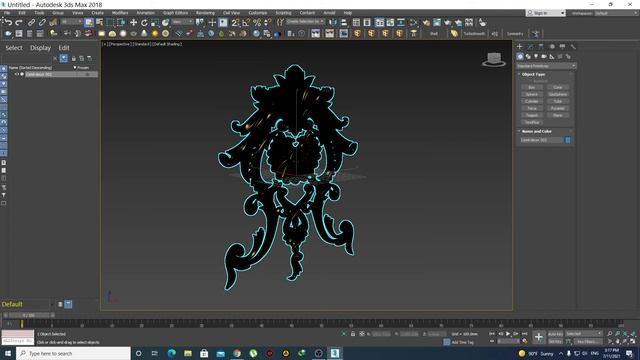Open Scene Explorer Select menu
The height and width of the screenshot is (360, 640).
[14, 48]
